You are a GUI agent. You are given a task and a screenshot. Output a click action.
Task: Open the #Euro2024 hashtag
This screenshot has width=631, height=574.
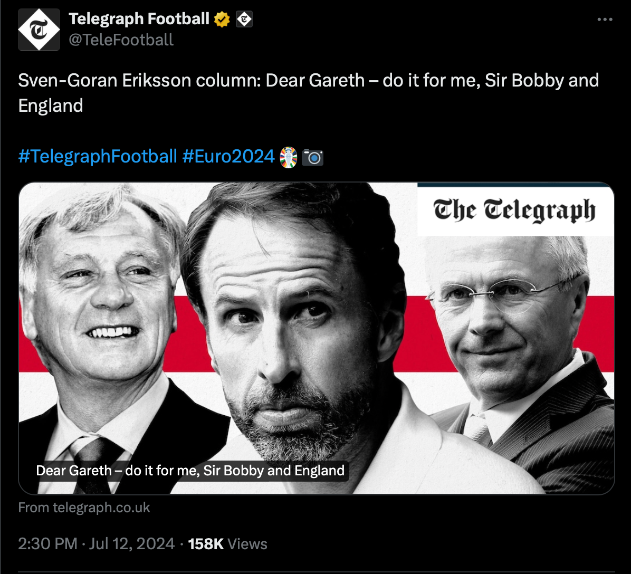(x=228, y=157)
